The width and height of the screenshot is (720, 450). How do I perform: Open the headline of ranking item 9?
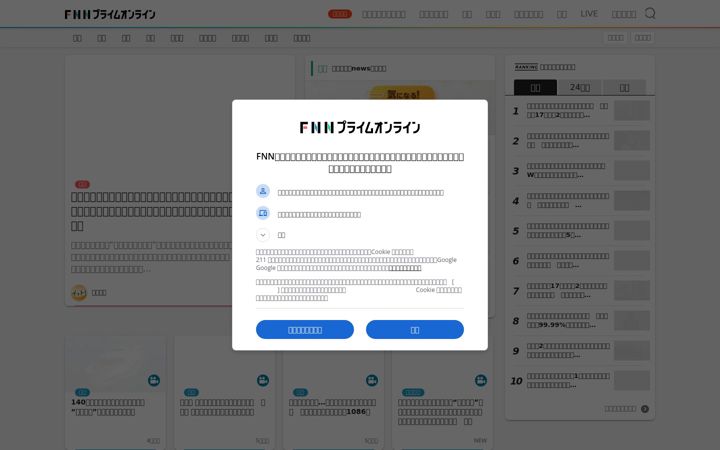pyautogui.click(x=568, y=350)
